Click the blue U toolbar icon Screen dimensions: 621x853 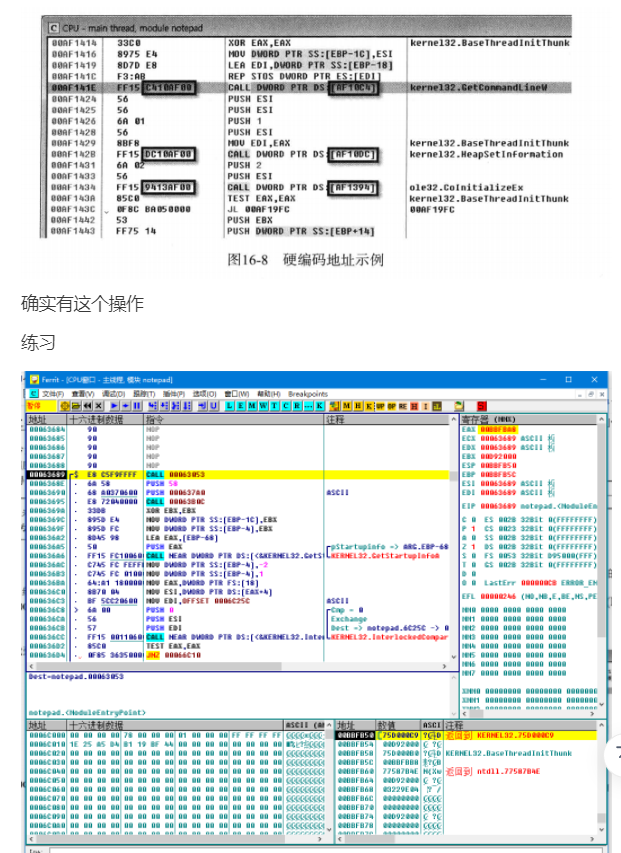tap(214, 405)
